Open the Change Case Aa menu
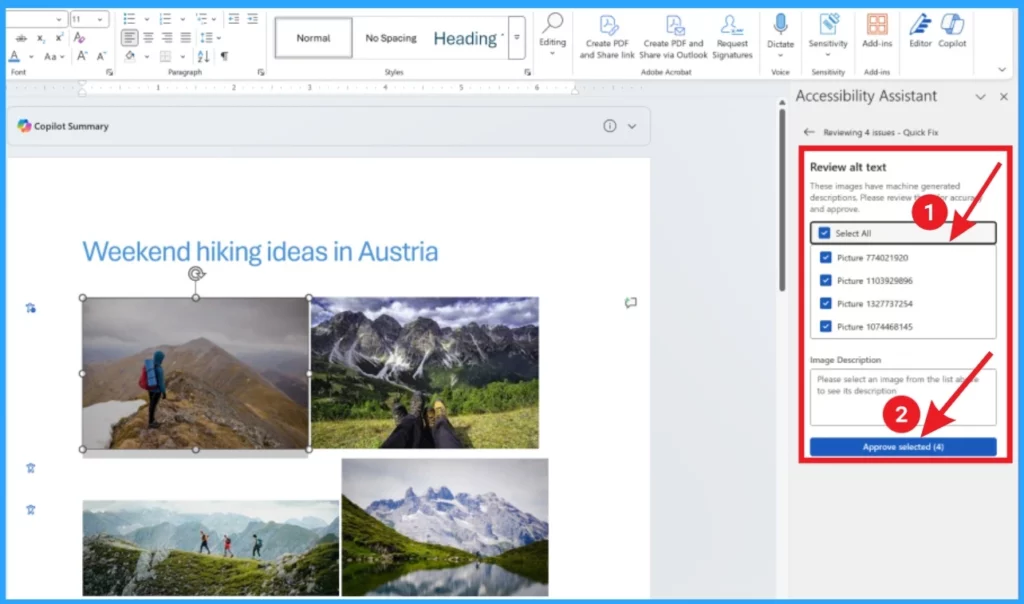The height and width of the screenshot is (604, 1024). pyautogui.click(x=54, y=57)
